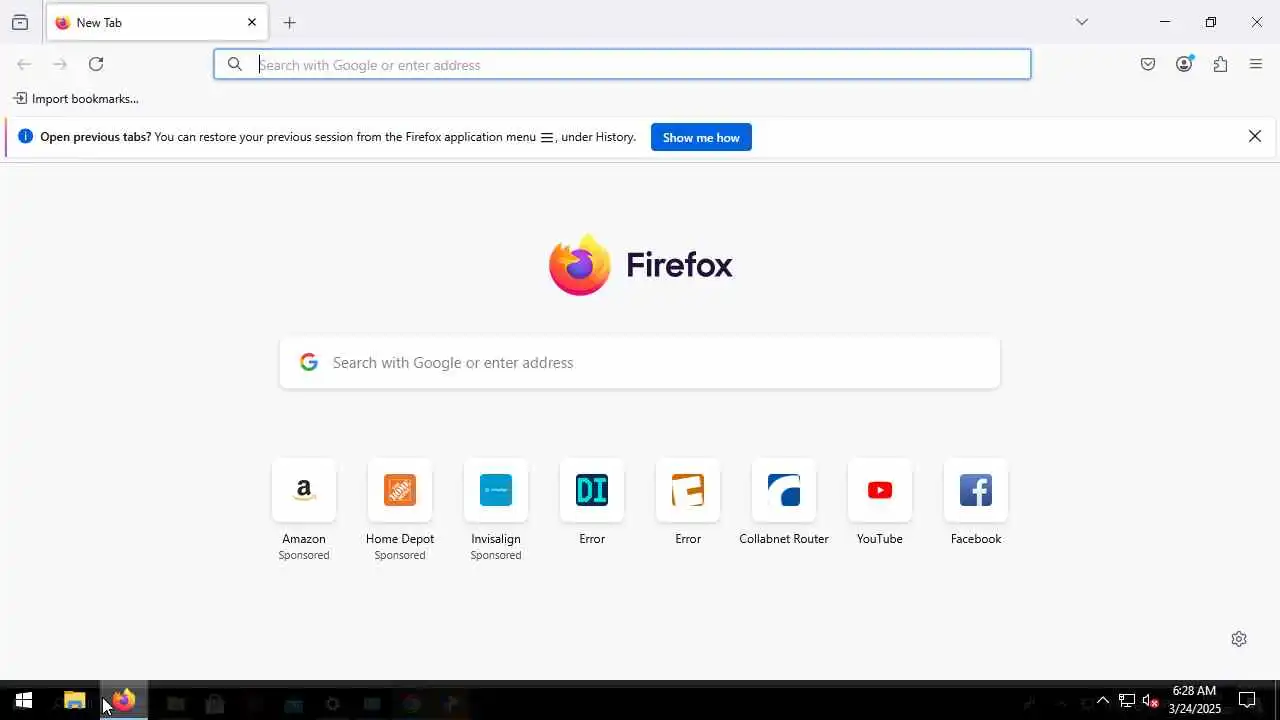Click the Firefox logo on the page
The height and width of the screenshot is (720, 1280).
coord(579,265)
